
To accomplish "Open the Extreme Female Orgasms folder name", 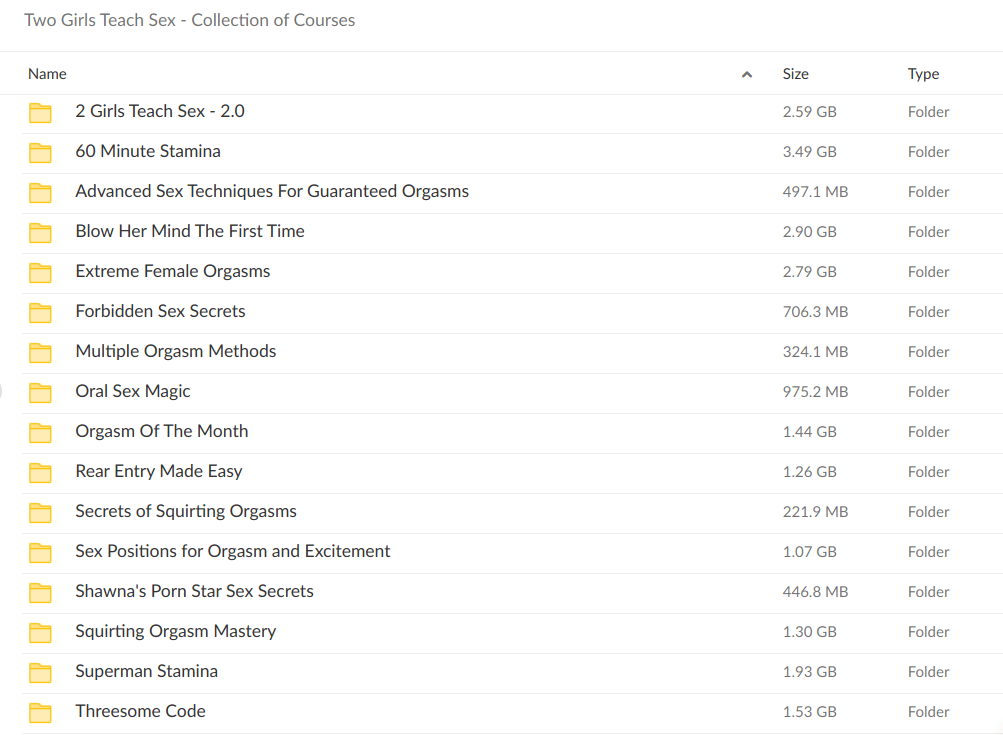I will tap(172, 271).
